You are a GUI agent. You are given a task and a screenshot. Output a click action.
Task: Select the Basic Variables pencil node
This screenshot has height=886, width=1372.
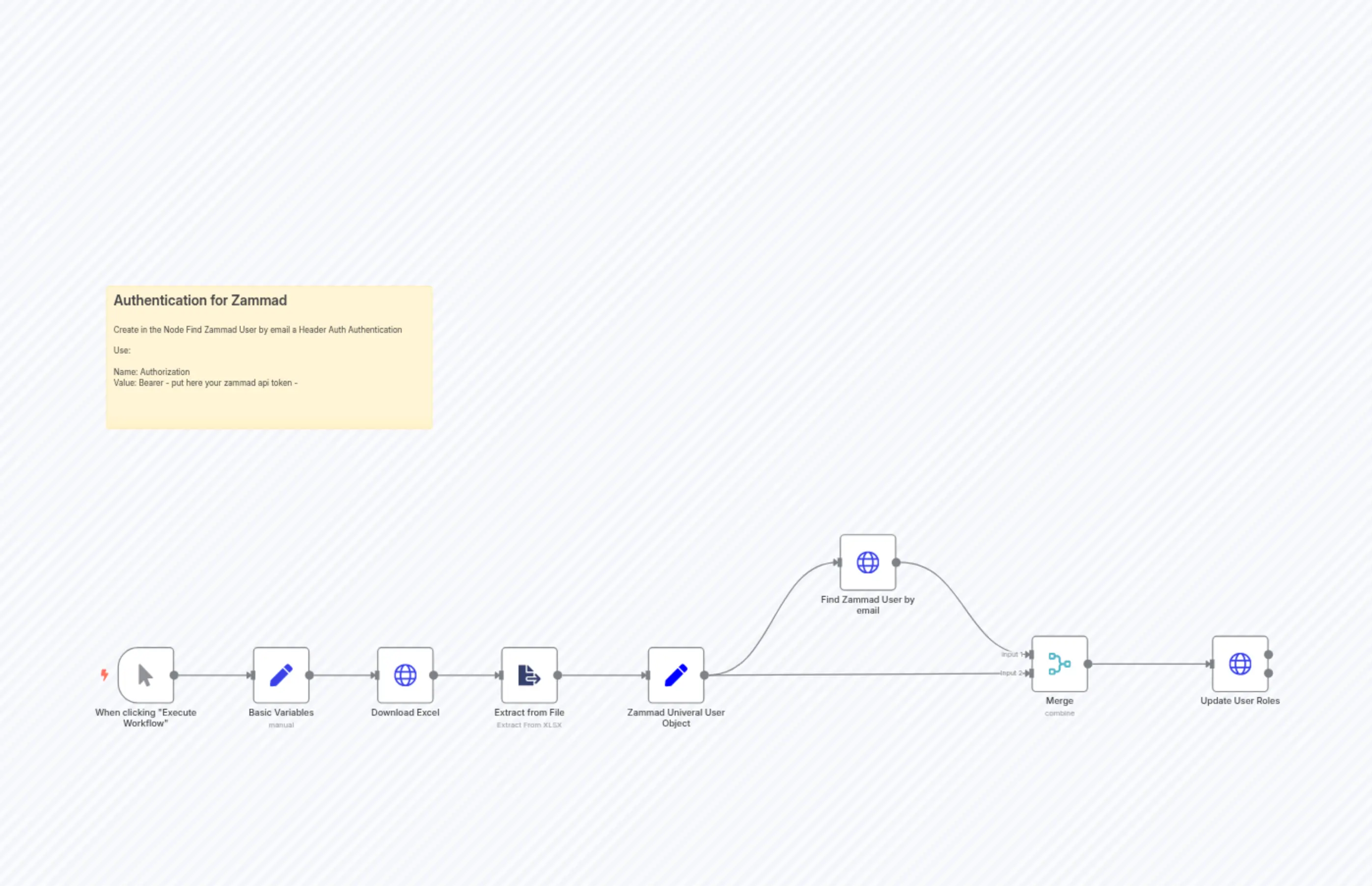281,675
